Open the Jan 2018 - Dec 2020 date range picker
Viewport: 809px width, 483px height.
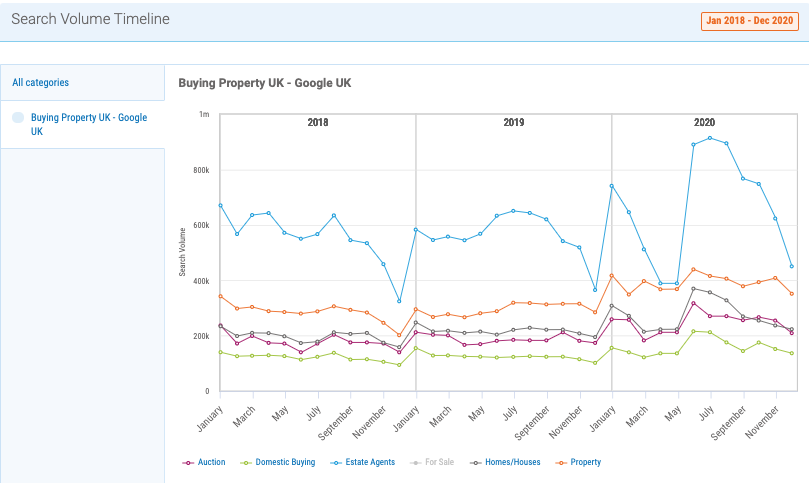(747, 20)
